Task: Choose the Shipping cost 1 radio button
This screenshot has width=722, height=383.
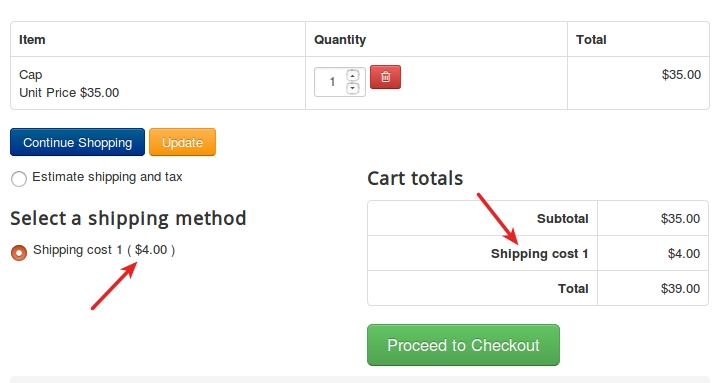Action: click(x=19, y=252)
